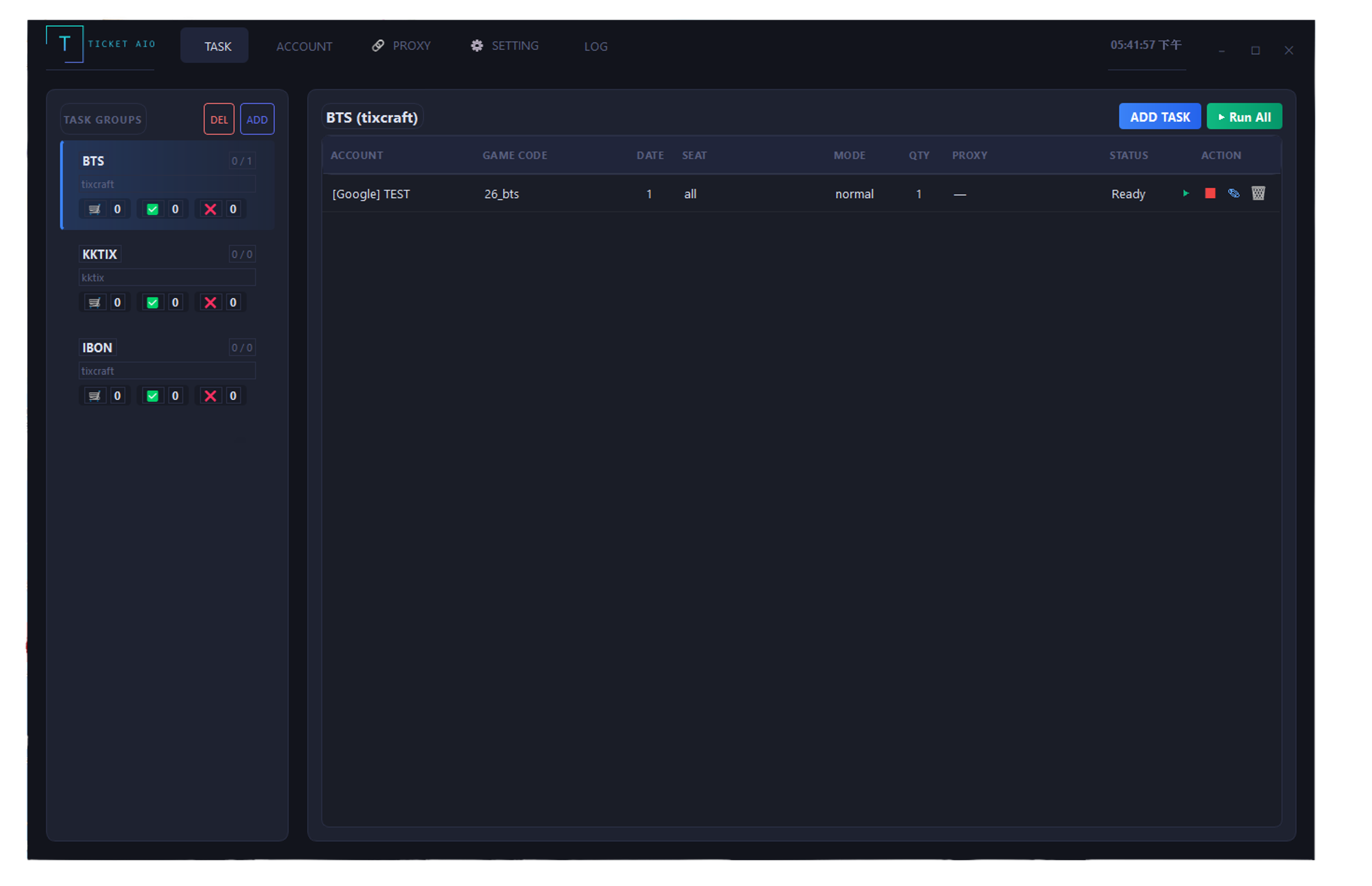Click ADD TASK button
Image resolution: width=1372 pixels, height=886 pixels.
coord(1159,117)
